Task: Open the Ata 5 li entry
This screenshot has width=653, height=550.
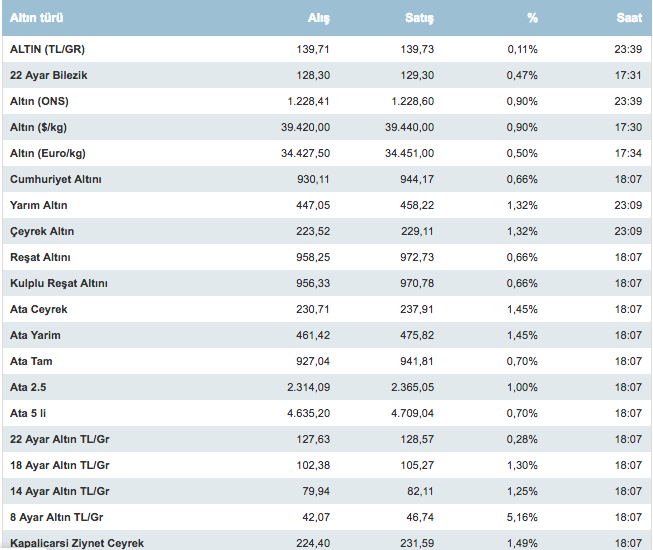Action: click(31, 413)
